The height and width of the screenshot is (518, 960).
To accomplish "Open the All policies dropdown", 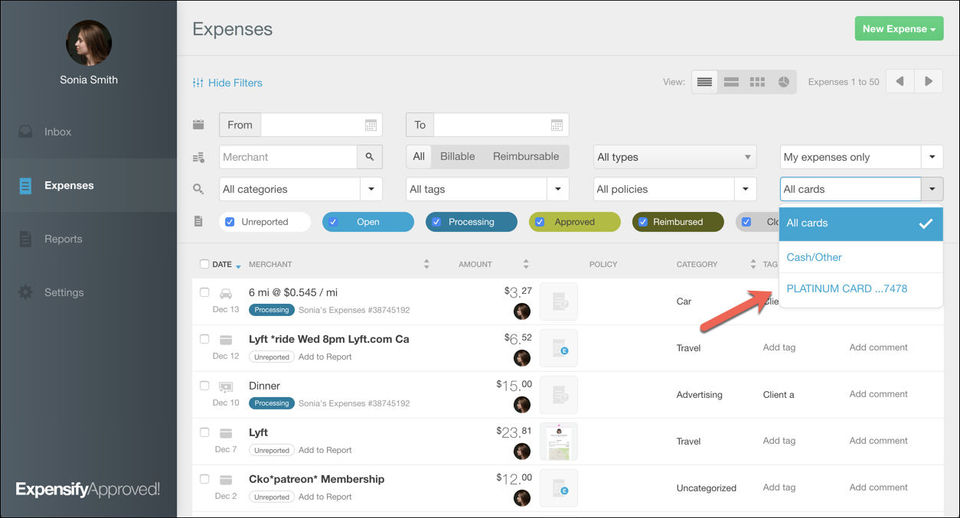I will click(745, 189).
